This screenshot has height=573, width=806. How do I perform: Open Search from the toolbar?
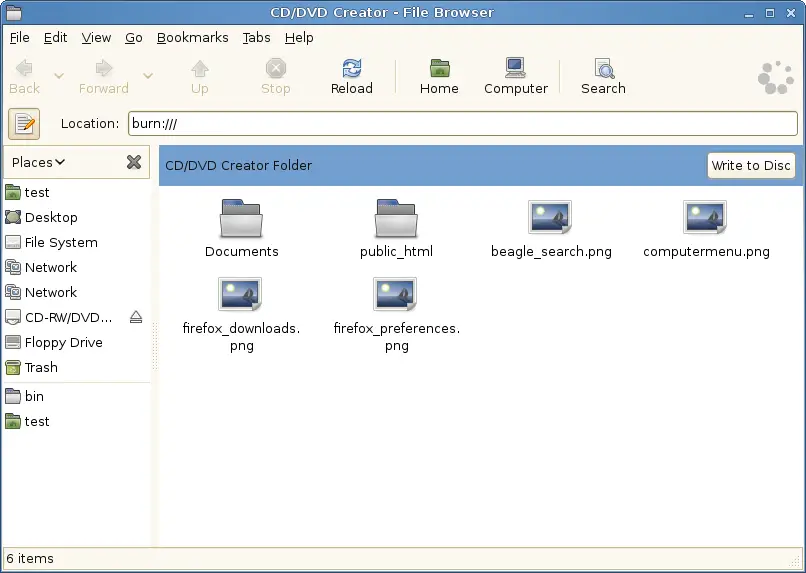coord(603,76)
